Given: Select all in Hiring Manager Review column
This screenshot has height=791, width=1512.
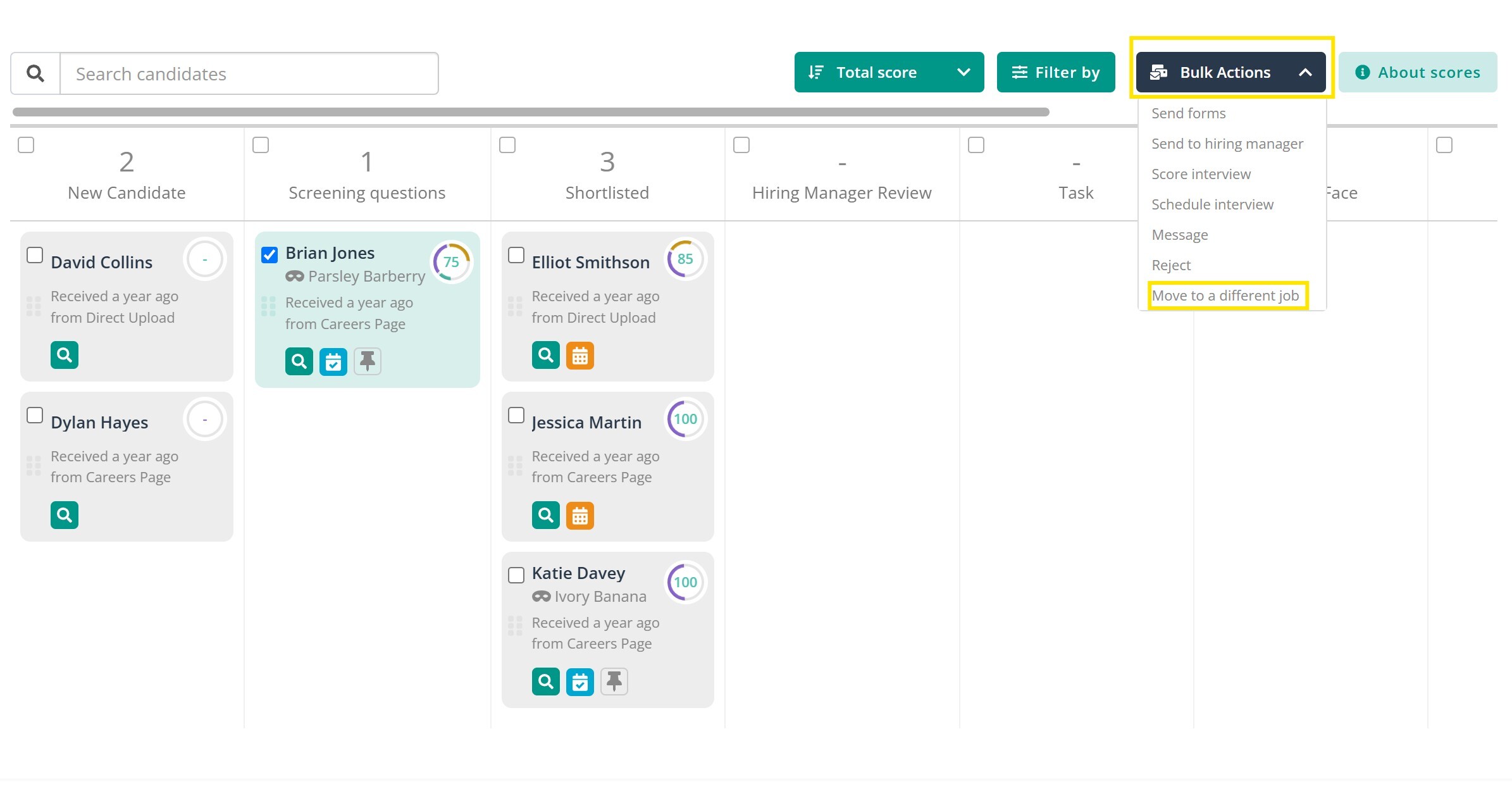Looking at the screenshot, I should [x=741, y=145].
